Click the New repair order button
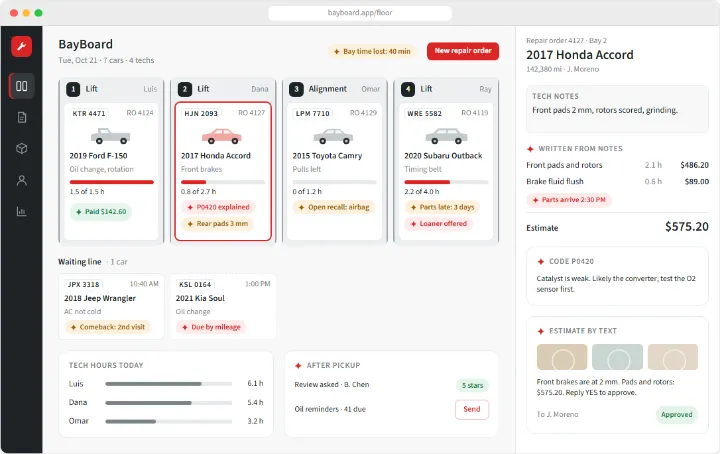Viewport: 720px width, 454px height. point(463,51)
